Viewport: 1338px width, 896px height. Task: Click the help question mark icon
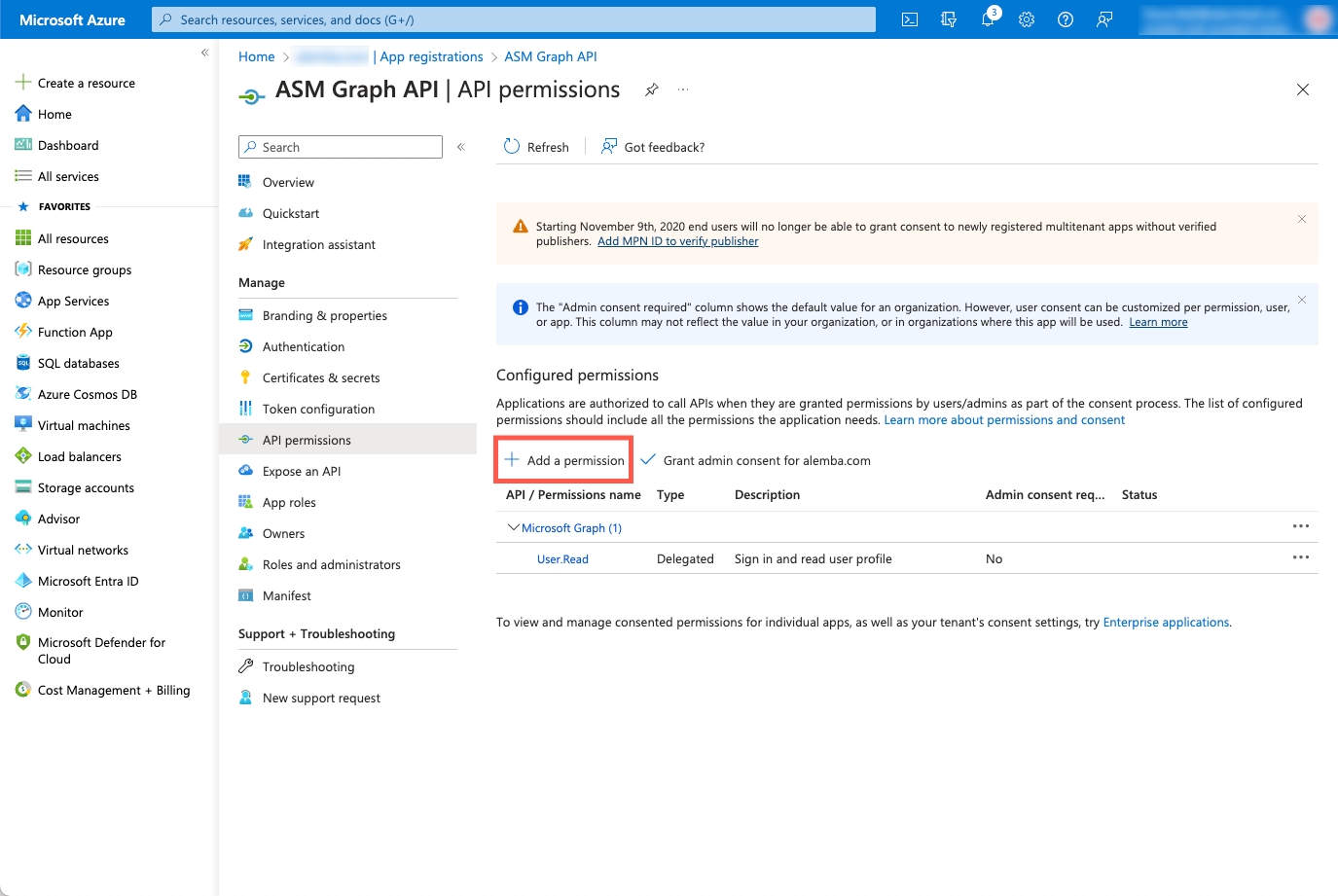1066,19
